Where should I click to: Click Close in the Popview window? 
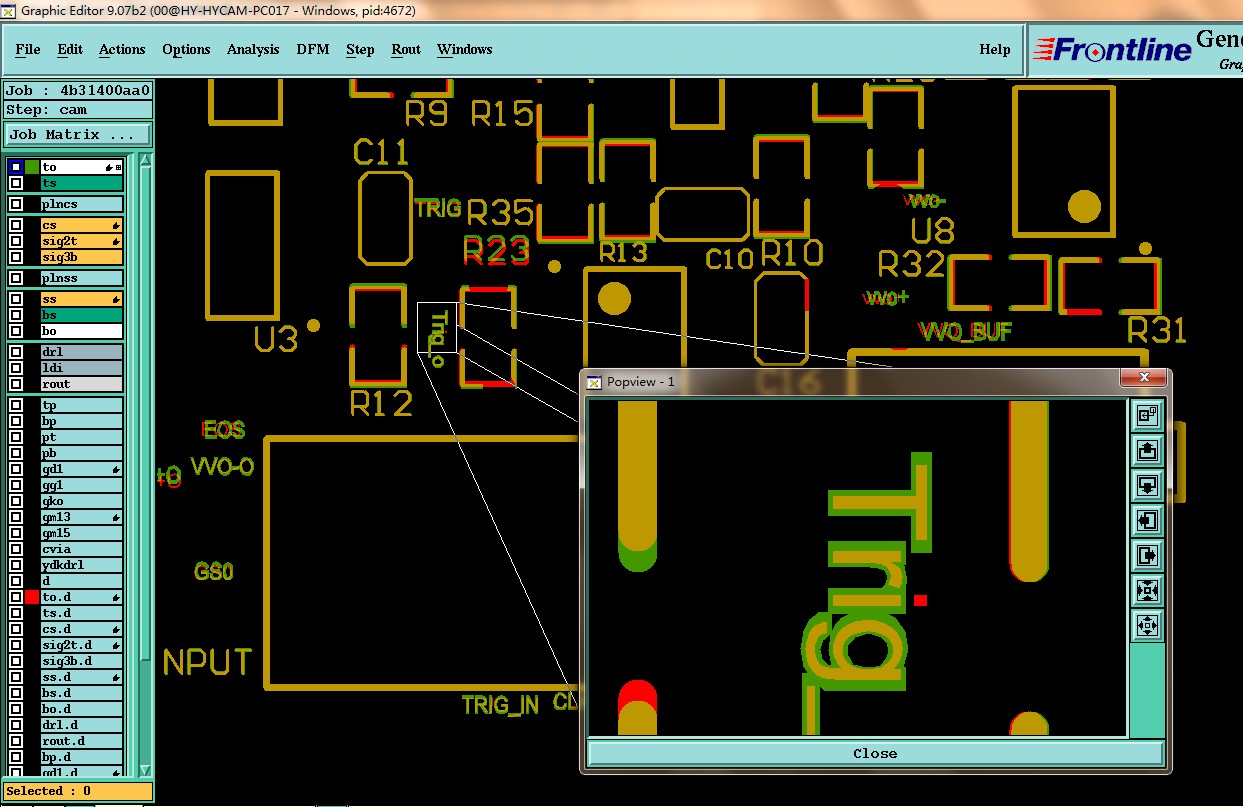[x=875, y=753]
